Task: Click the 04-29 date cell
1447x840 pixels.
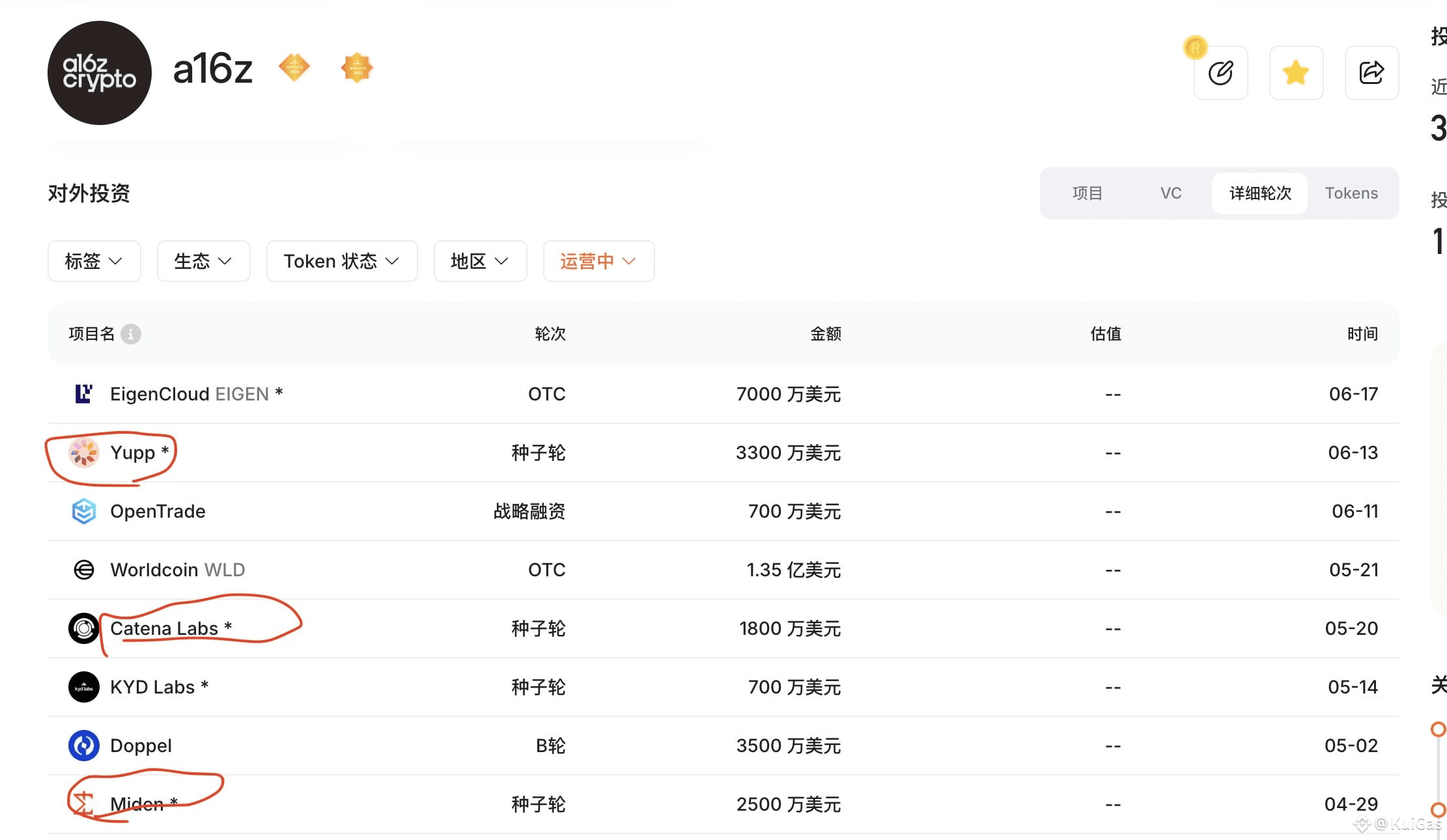Action: click(1351, 804)
